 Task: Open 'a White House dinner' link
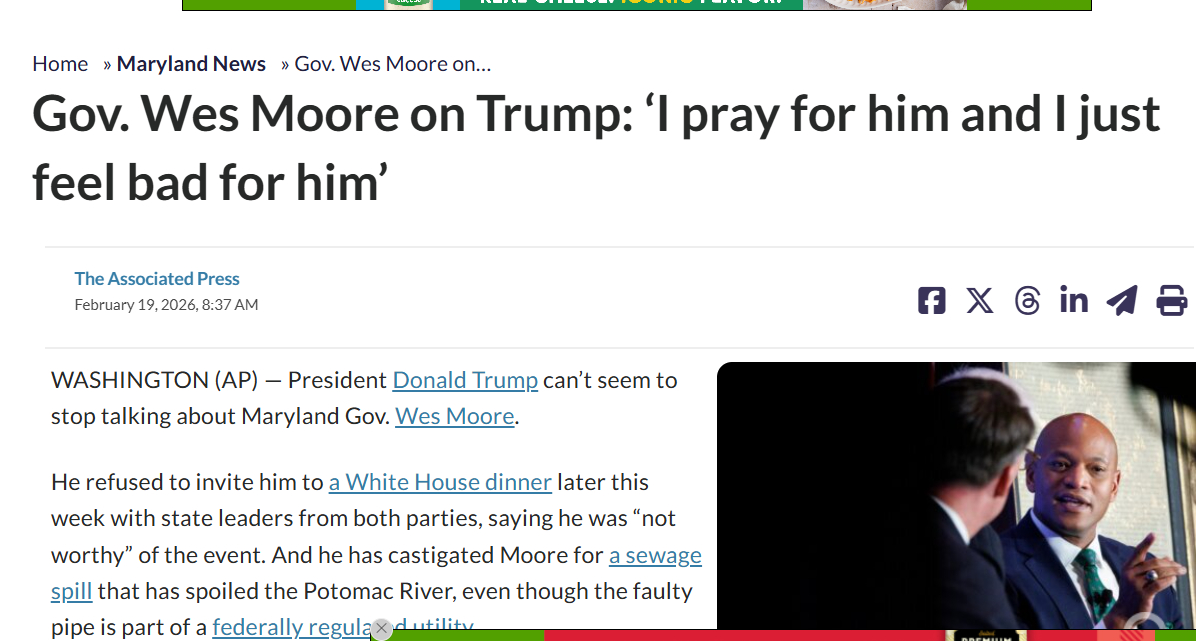click(x=440, y=482)
